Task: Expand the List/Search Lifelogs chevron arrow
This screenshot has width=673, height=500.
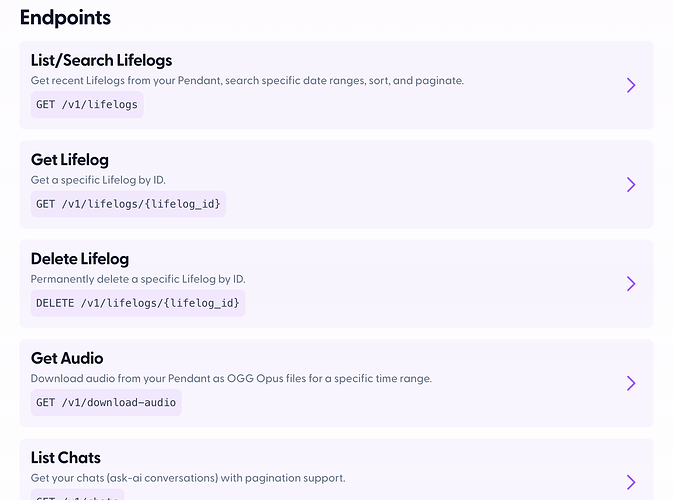Action: click(631, 85)
